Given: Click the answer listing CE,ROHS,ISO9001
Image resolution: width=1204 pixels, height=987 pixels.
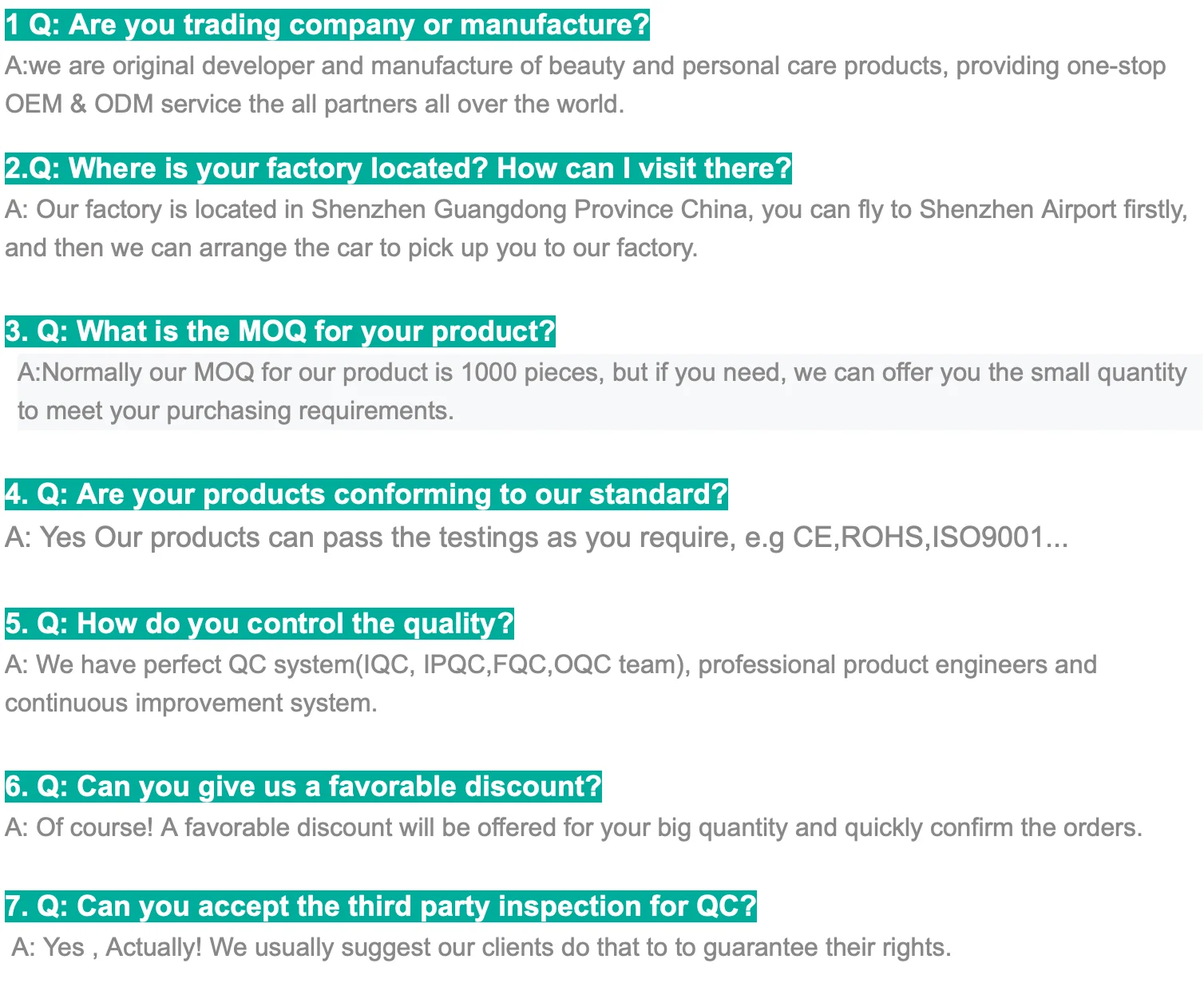Looking at the screenshot, I should (x=537, y=537).
